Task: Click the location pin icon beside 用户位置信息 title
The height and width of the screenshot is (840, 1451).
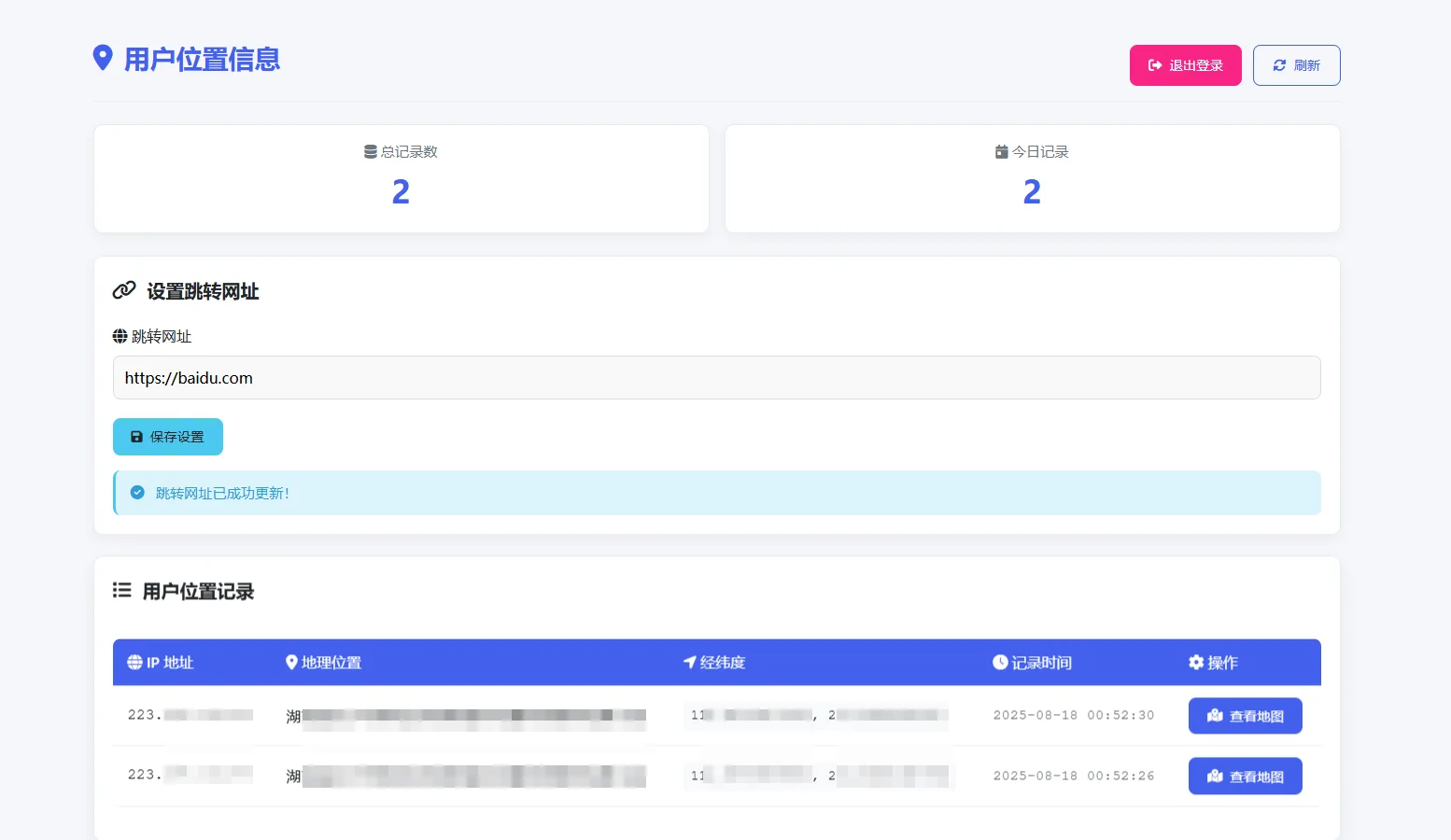Action: pyautogui.click(x=104, y=58)
